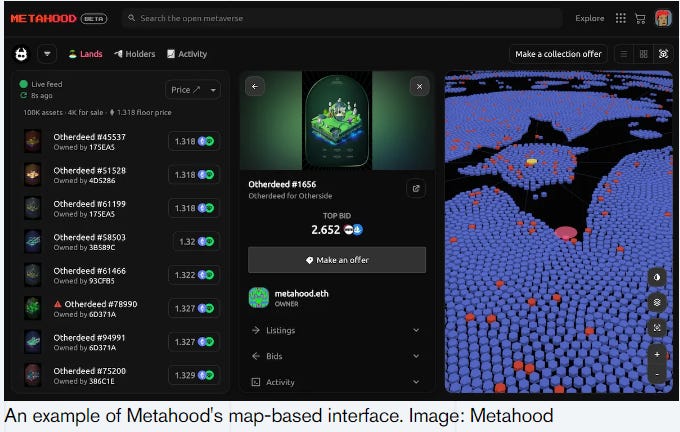Select Otherdeed #61199 listing

pos(121,208)
